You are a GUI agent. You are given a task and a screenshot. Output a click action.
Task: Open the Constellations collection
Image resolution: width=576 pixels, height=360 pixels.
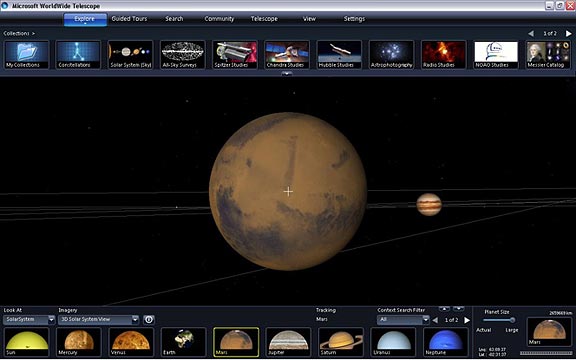tap(78, 55)
